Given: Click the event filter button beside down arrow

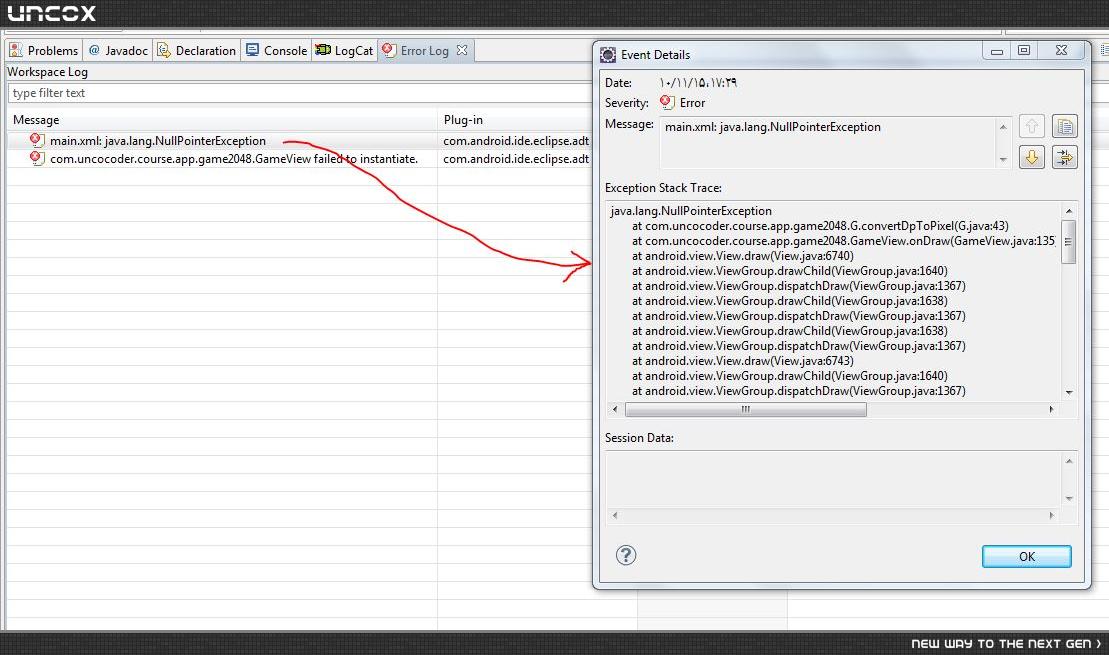Looking at the screenshot, I should [x=1064, y=157].
